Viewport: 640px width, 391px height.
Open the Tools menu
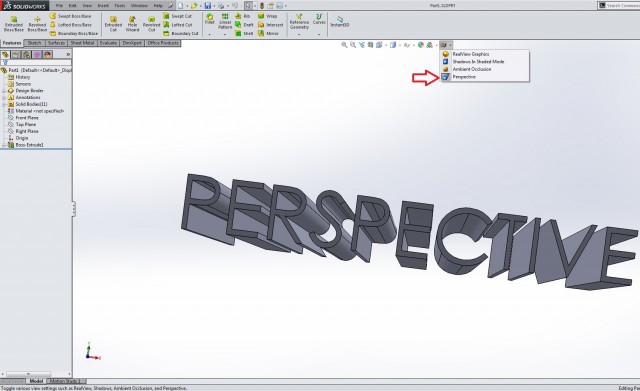tap(120, 6)
